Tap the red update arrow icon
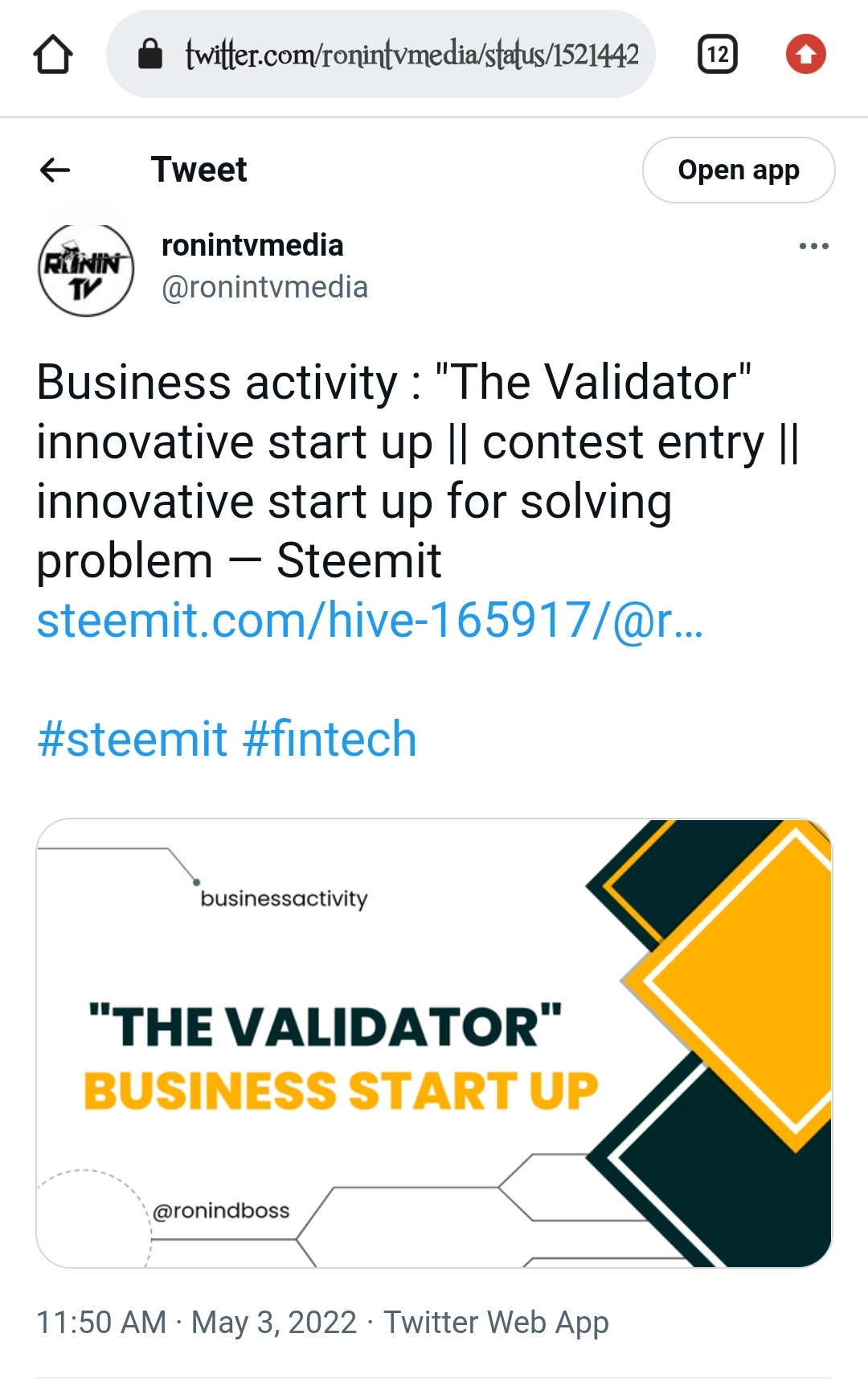 click(805, 55)
